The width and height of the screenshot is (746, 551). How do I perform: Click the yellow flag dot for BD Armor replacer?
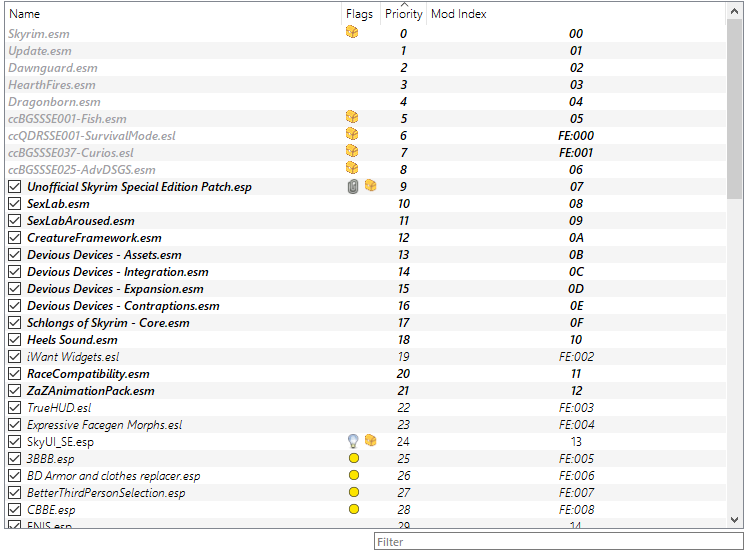pos(353,475)
